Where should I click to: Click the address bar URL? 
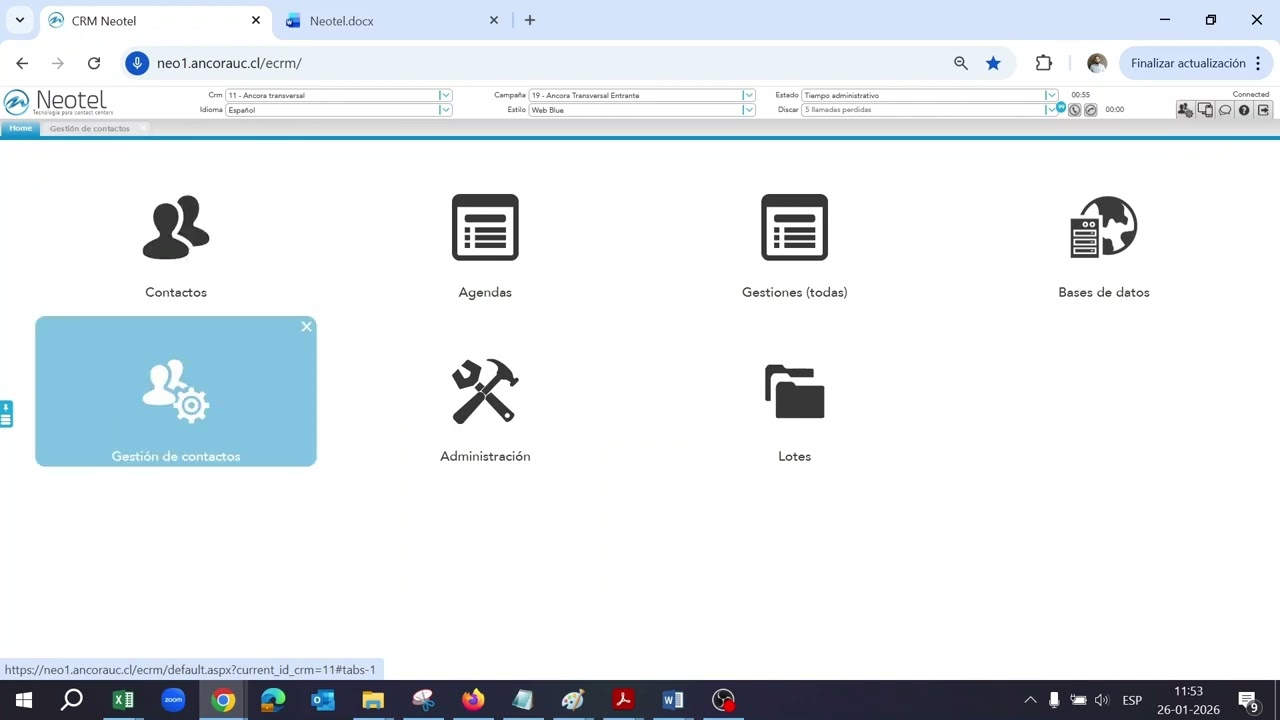(229, 63)
